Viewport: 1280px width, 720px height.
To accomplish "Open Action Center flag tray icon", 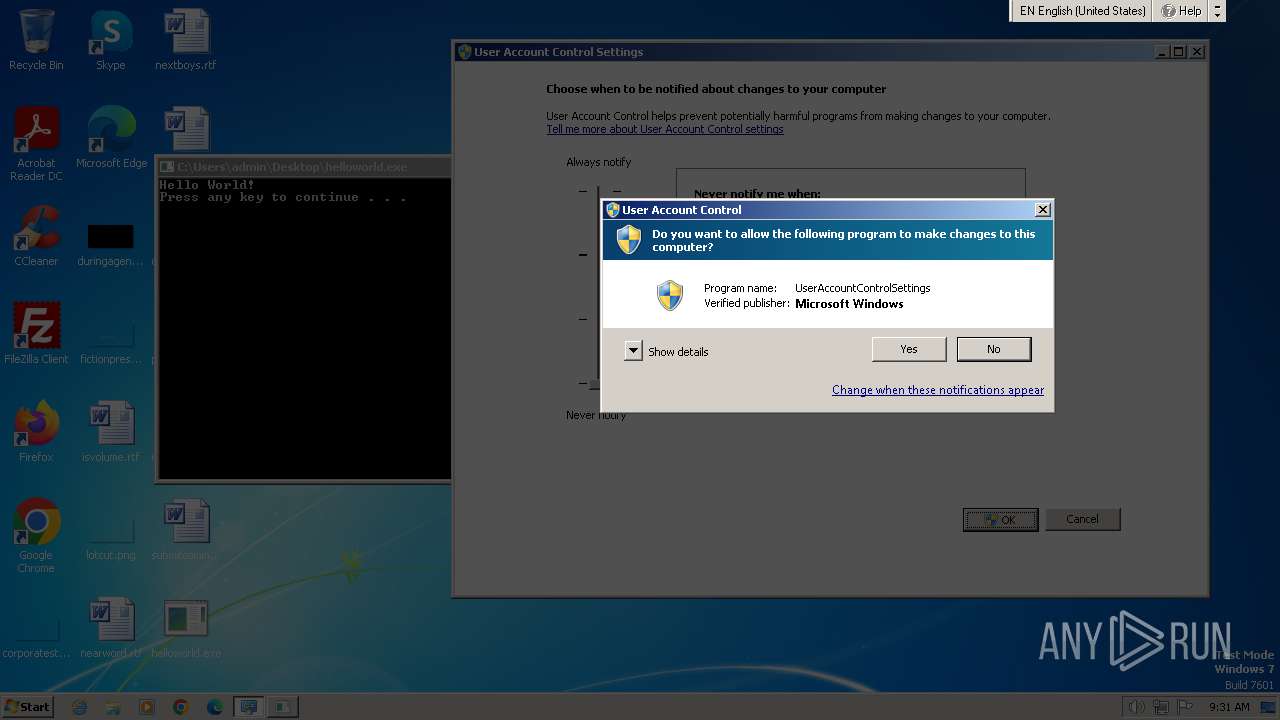I will click(x=1185, y=707).
